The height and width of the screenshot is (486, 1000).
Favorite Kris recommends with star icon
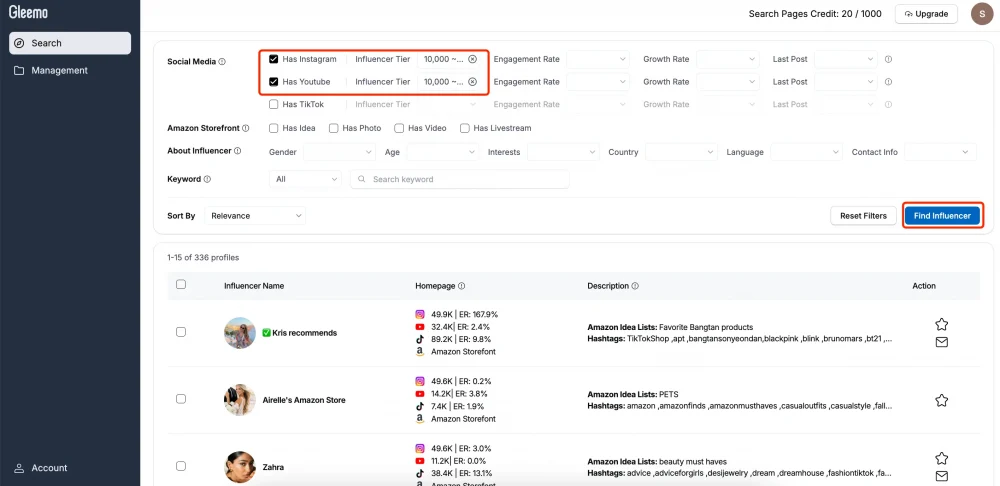click(941, 325)
